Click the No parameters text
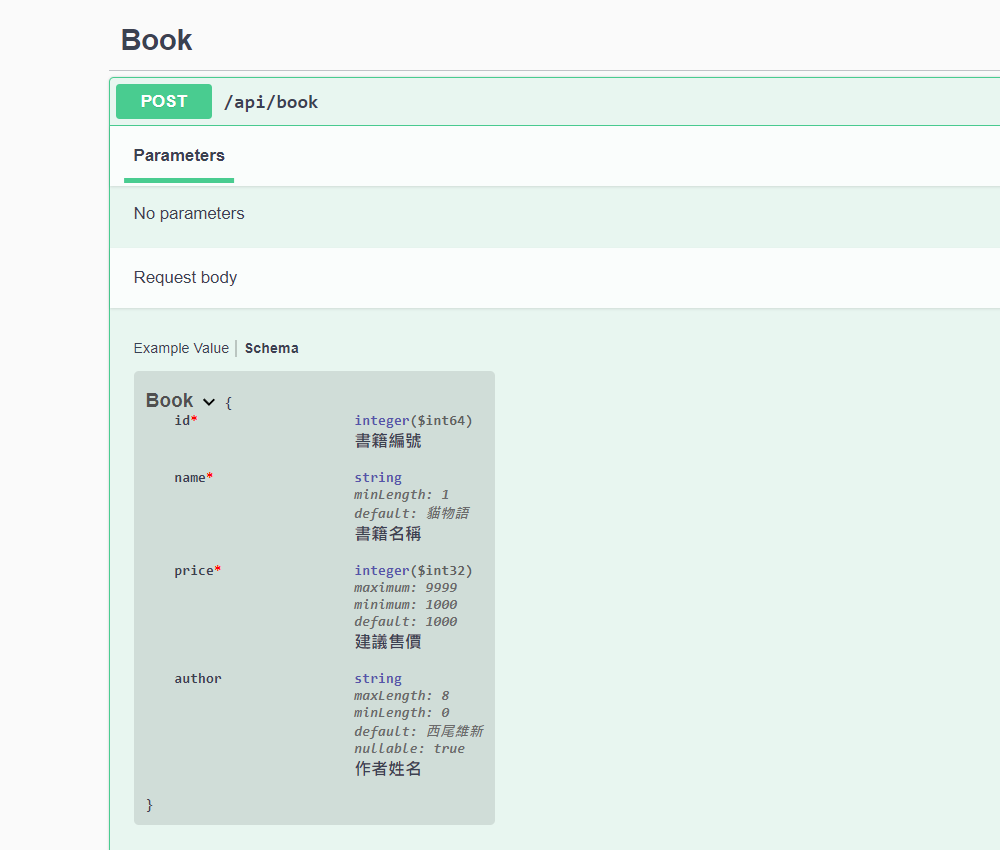Screen dimensions: 1000x850 point(189,214)
